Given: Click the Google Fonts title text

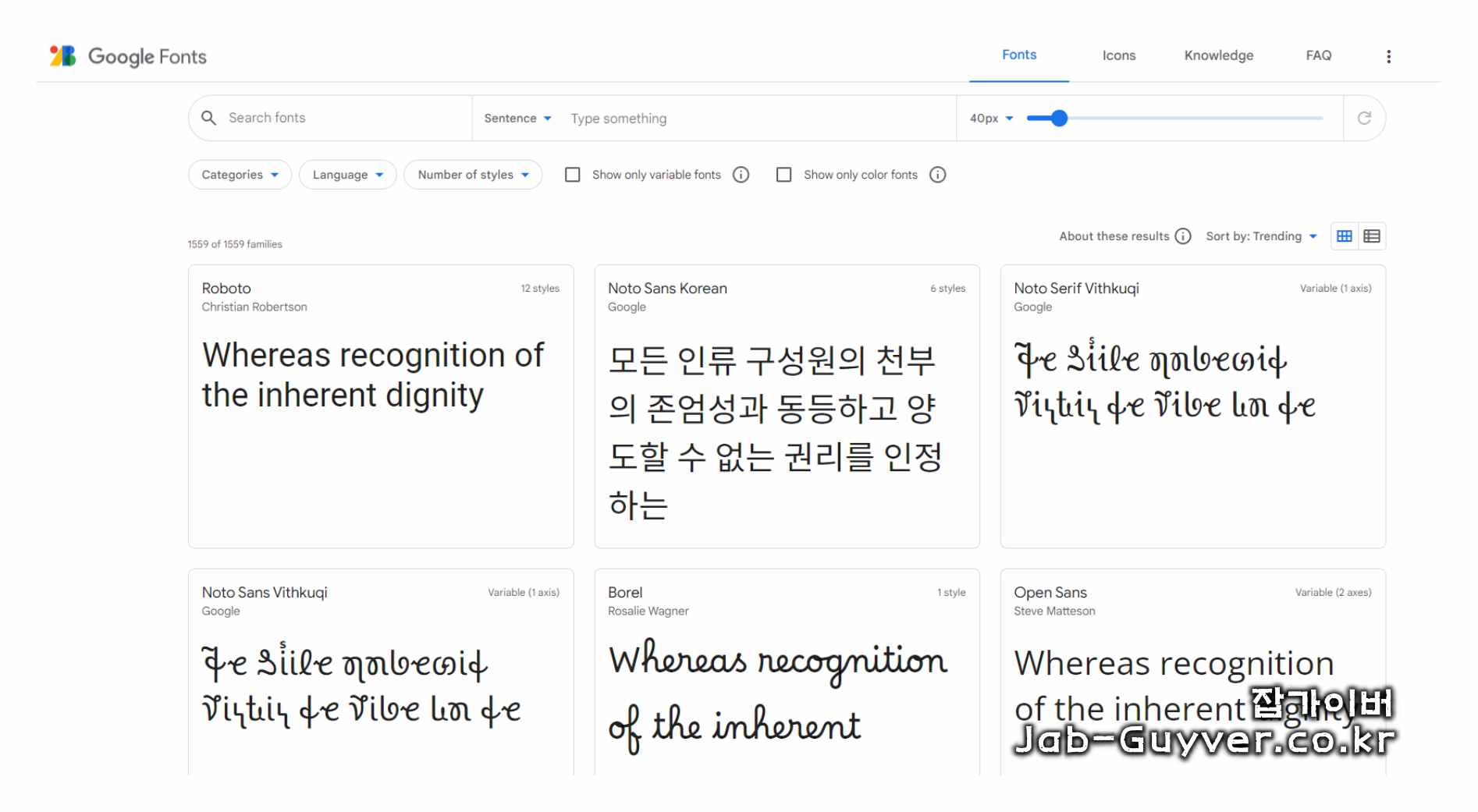Looking at the screenshot, I should point(147,56).
